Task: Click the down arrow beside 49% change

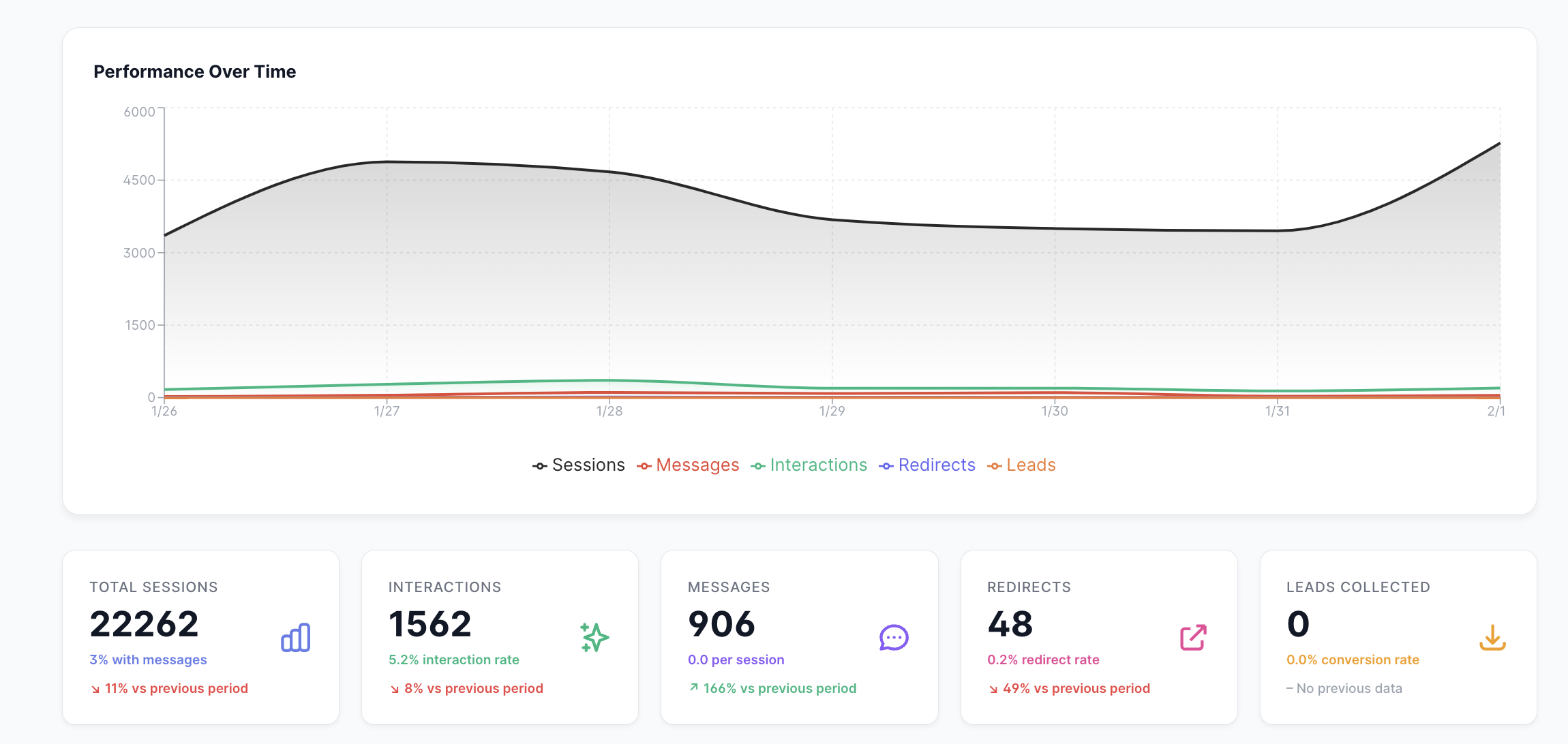Action: point(993,689)
